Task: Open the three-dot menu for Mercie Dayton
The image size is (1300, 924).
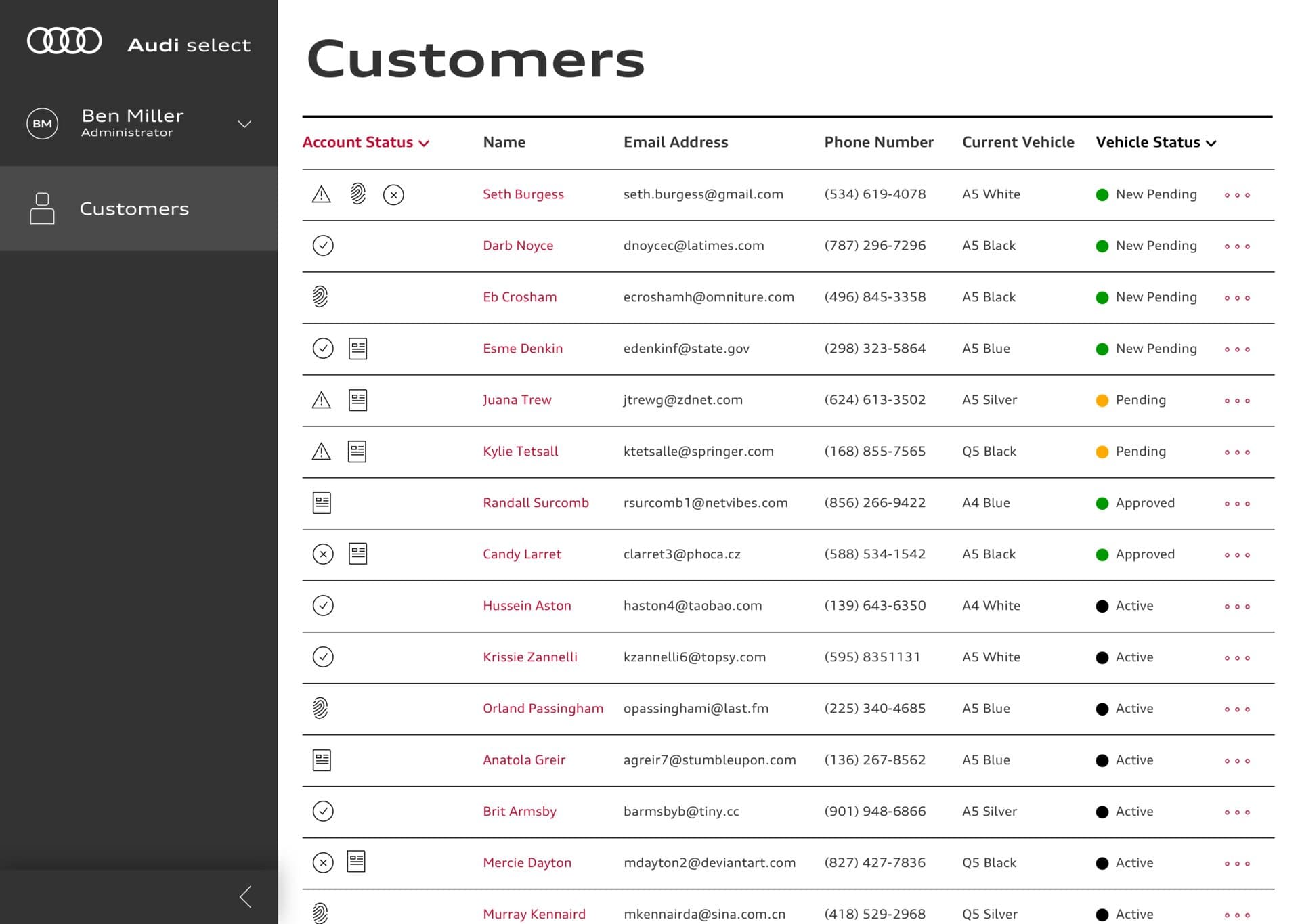Action: point(1237,862)
